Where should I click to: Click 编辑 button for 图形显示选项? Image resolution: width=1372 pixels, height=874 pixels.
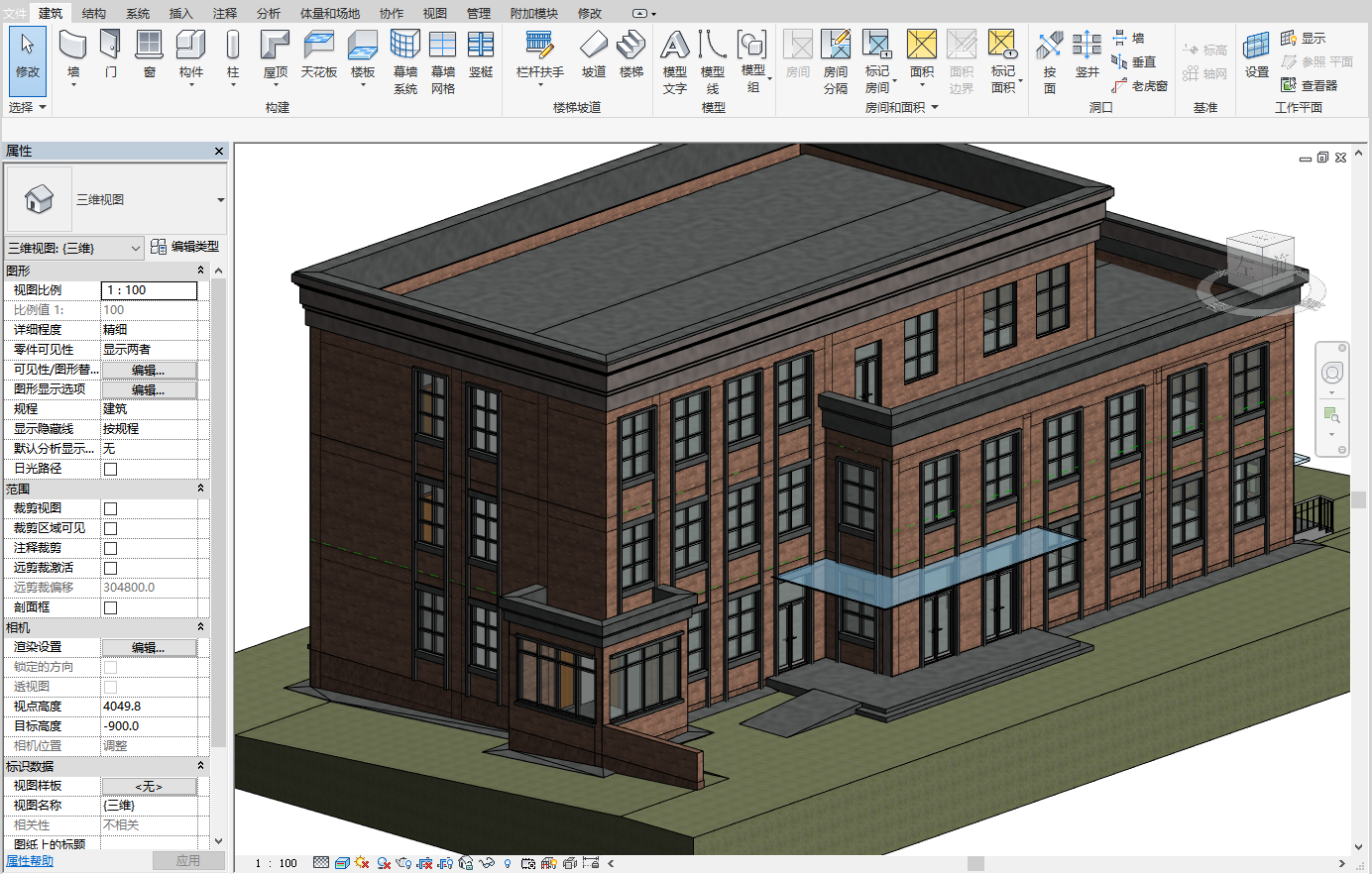tap(149, 389)
